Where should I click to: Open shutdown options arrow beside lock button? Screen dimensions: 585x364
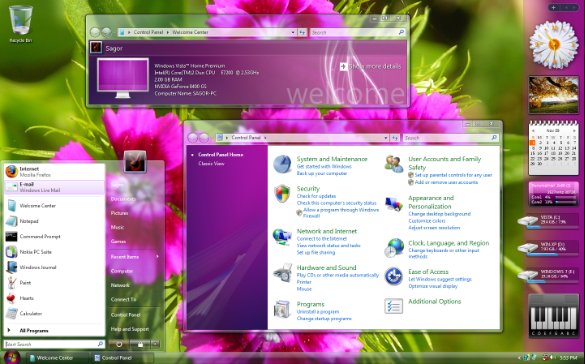(156, 344)
